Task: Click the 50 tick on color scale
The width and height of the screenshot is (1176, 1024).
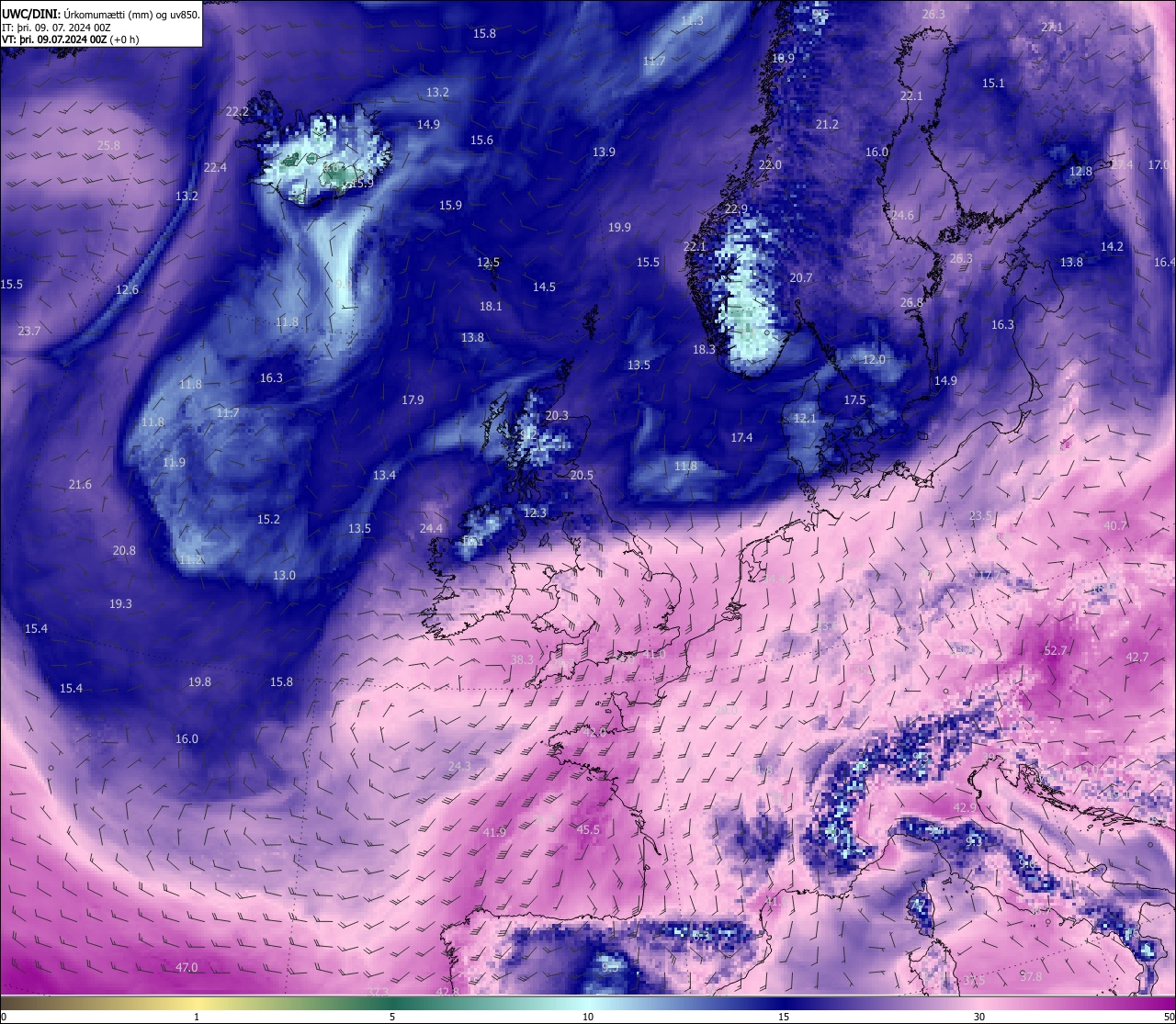Action: point(1169,1017)
